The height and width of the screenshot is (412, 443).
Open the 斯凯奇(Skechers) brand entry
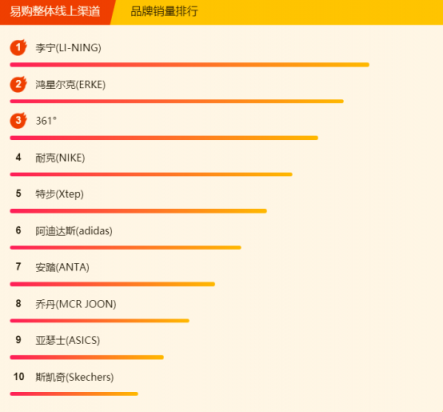point(75,377)
